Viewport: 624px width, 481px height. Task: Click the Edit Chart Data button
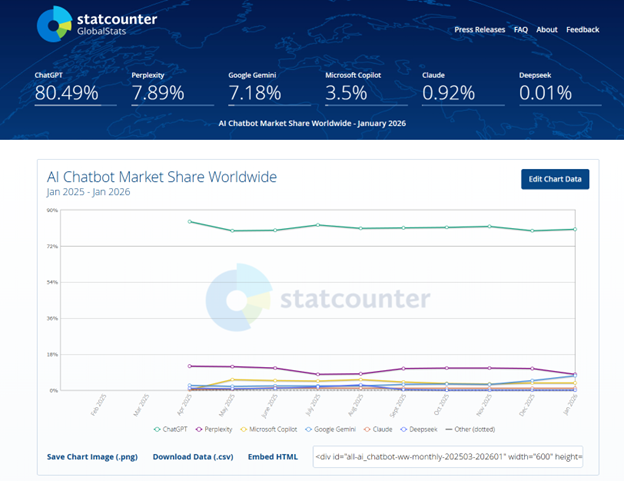(x=555, y=179)
